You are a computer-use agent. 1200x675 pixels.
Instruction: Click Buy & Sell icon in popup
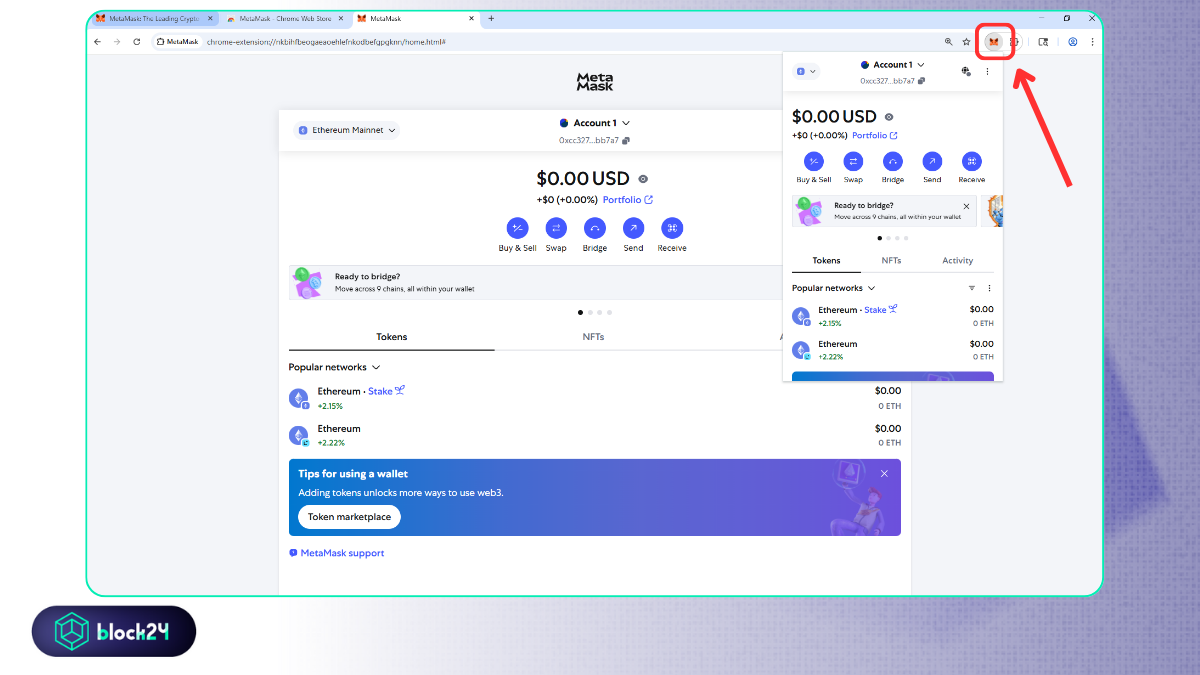[814, 161]
